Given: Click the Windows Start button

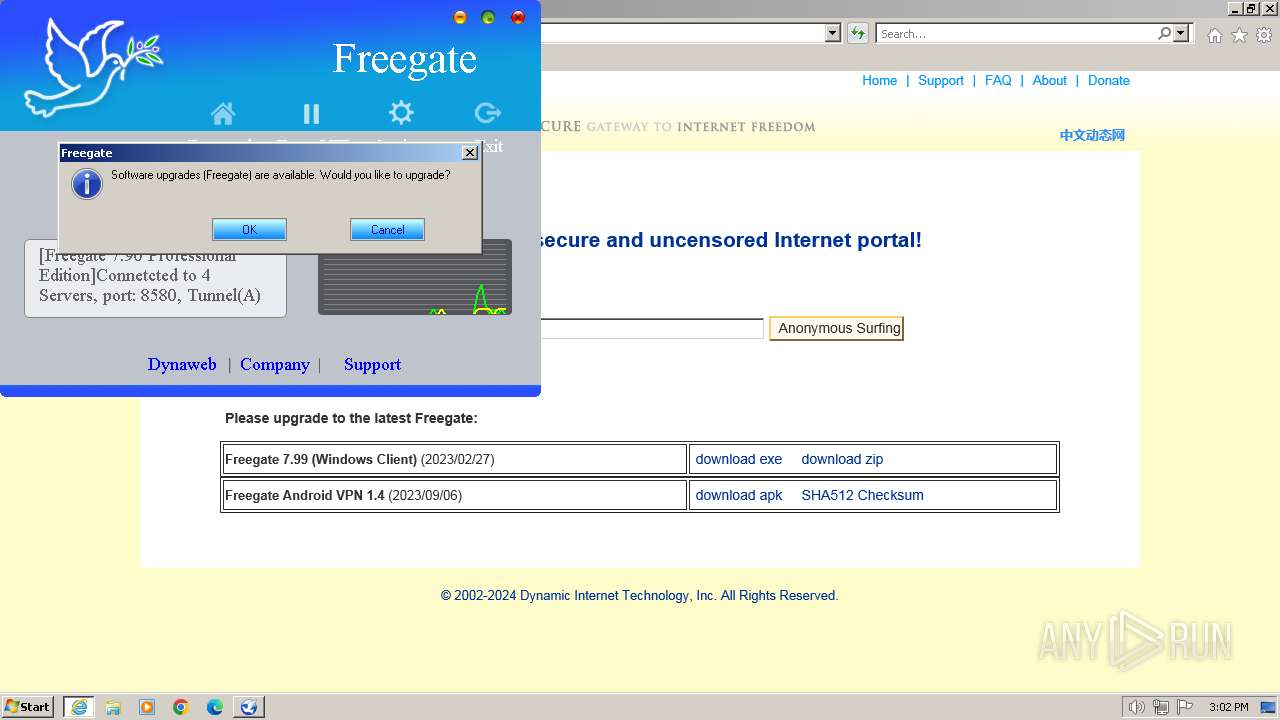Looking at the screenshot, I should point(28,707).
